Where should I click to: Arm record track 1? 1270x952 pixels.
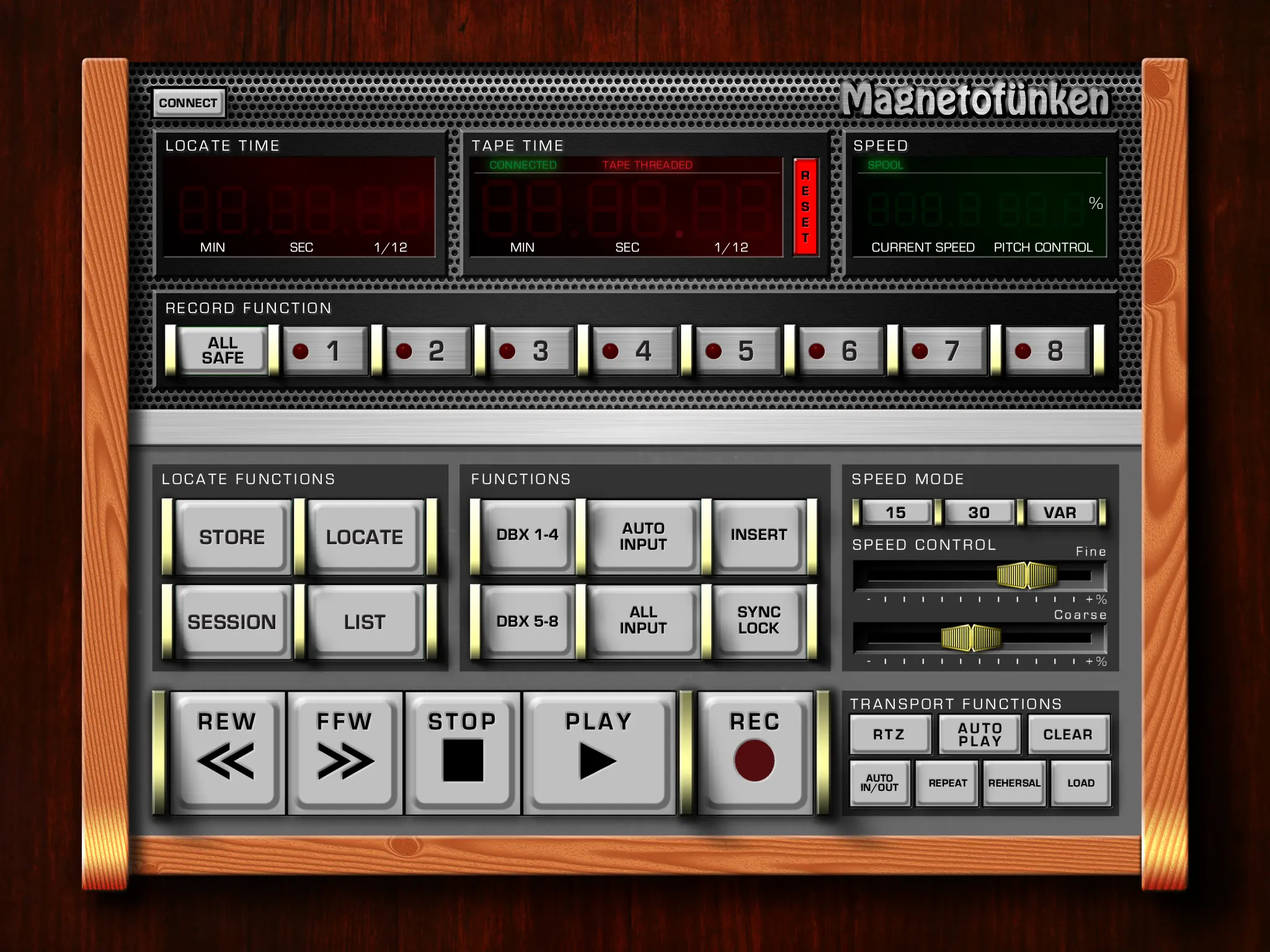click(326, 351)
